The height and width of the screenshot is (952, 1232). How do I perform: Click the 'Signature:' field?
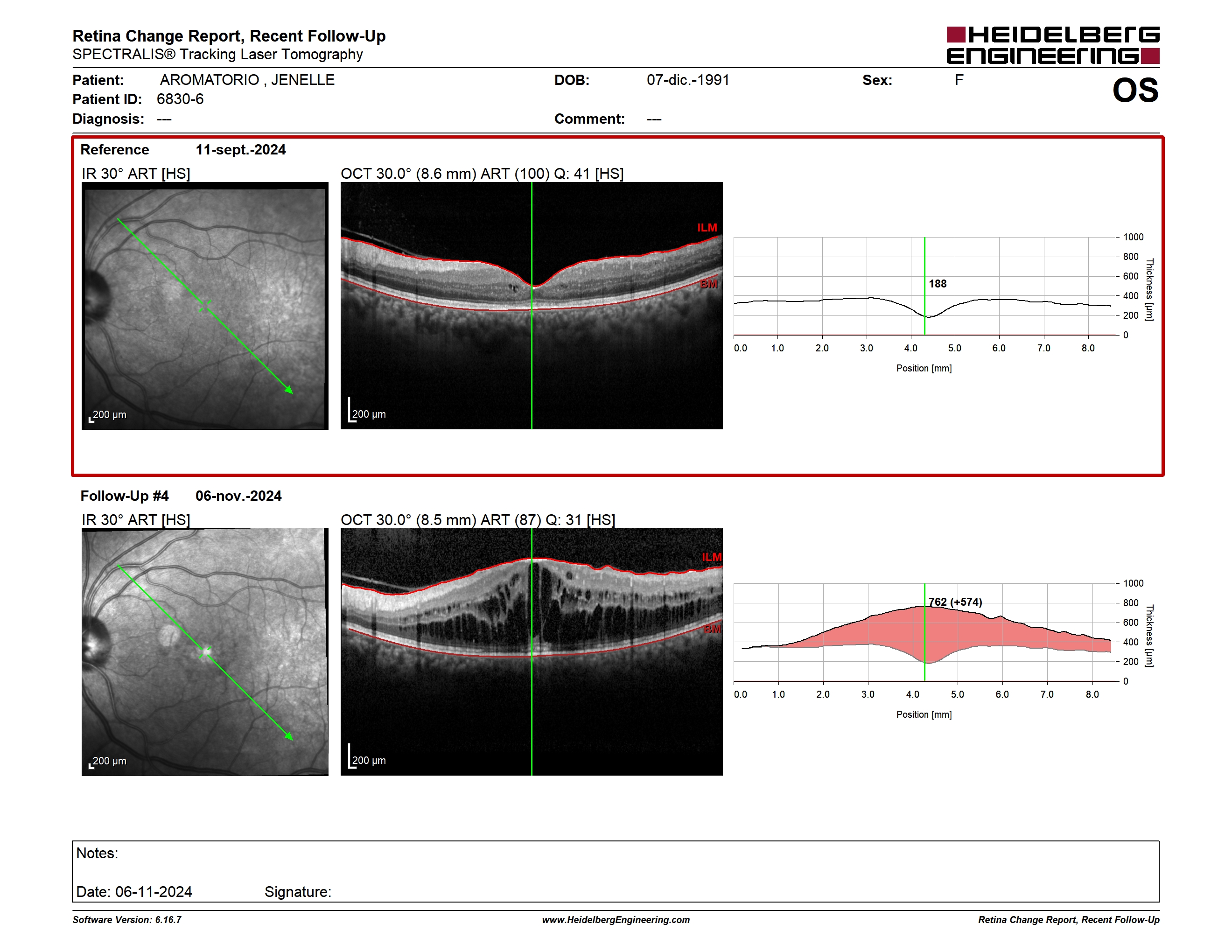[x=298, y=892]
